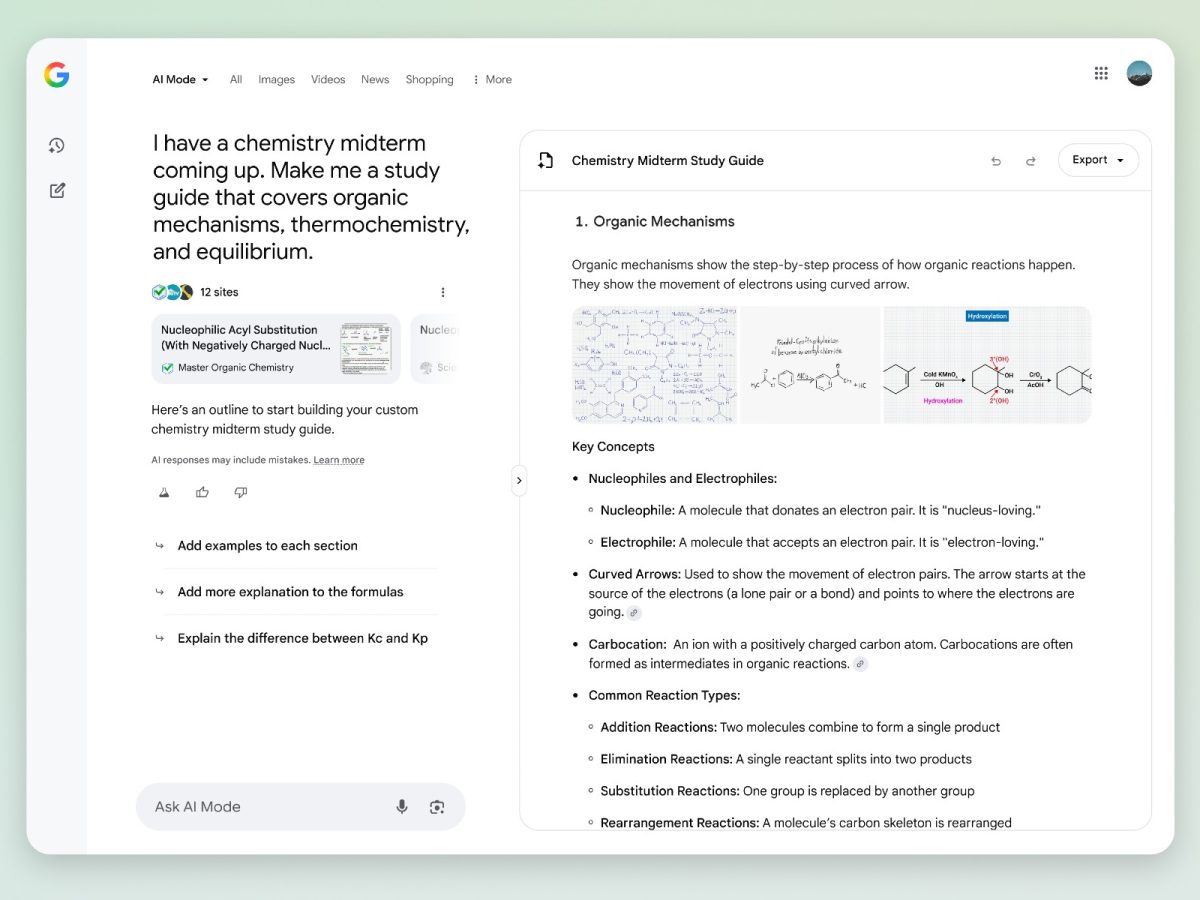Click the Addition Reactions line

click(x=800, y=727)
